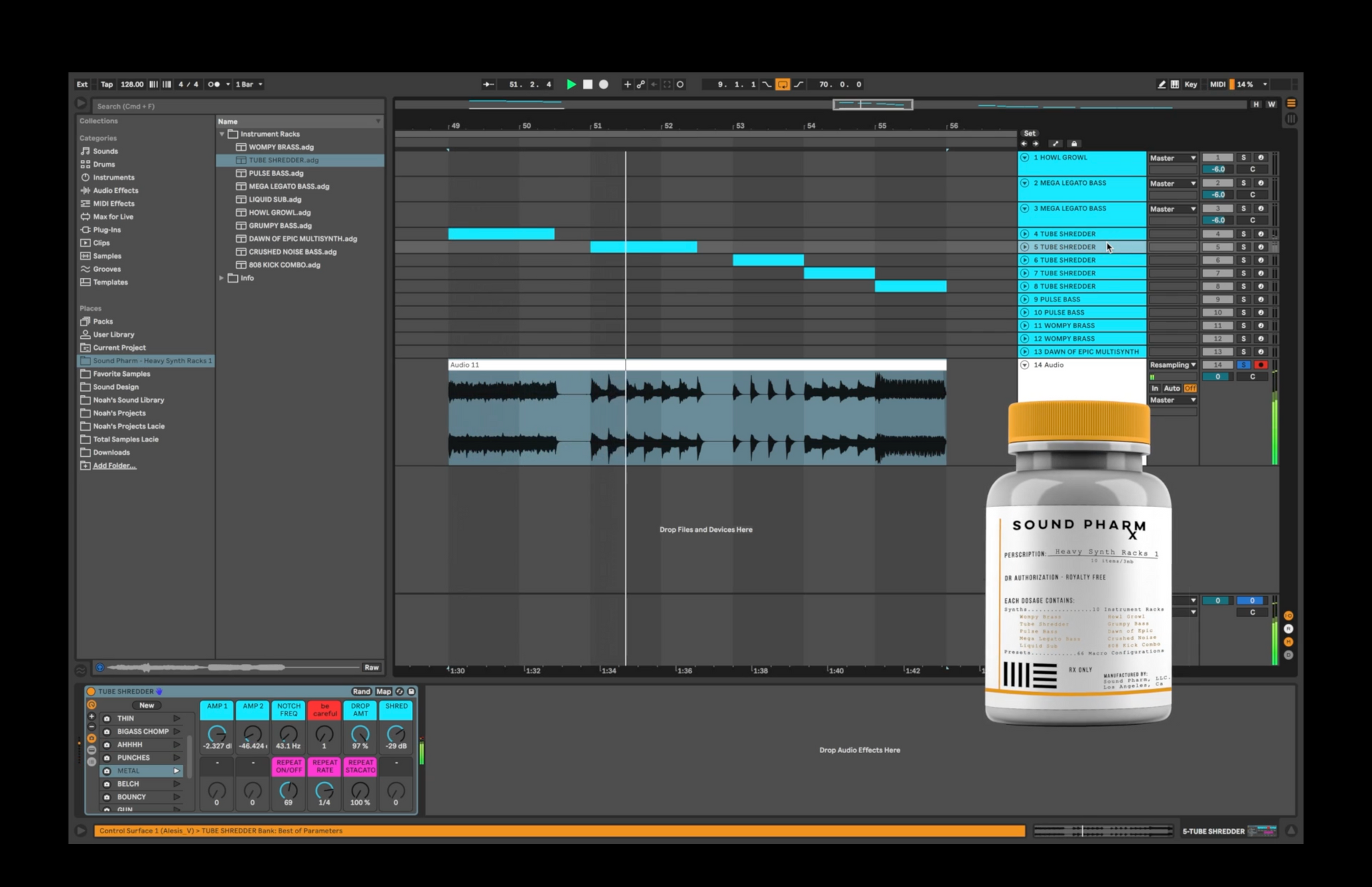Fold the 14 Audio track
The image size is (1372, 887).
tap(1024, 365)
